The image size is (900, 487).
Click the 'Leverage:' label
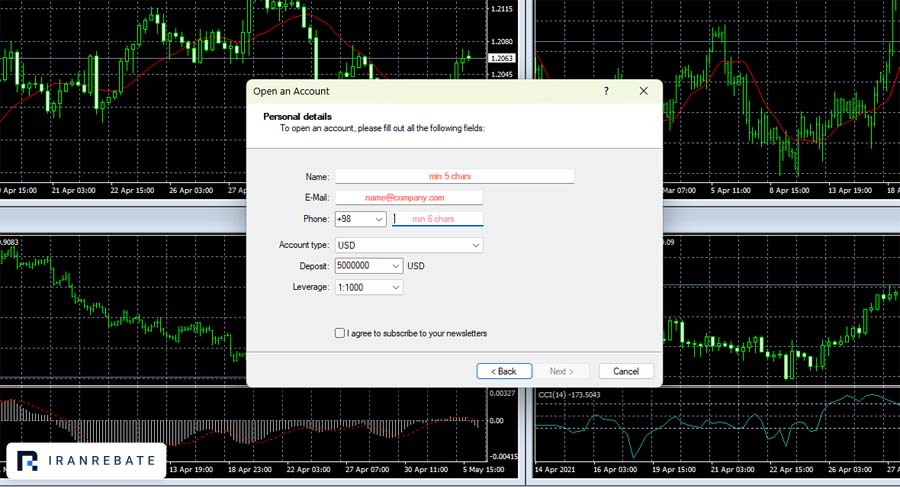(x=311, y=287)
